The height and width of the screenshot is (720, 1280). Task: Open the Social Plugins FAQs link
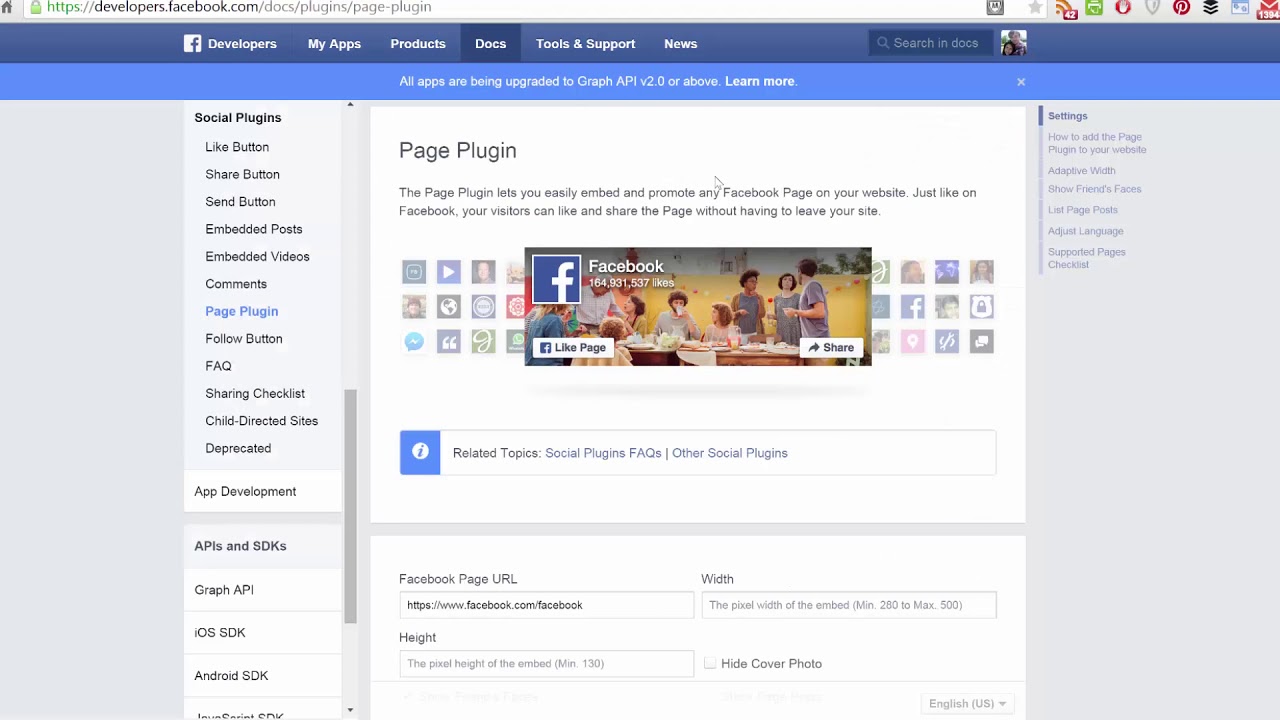point(603,453)
